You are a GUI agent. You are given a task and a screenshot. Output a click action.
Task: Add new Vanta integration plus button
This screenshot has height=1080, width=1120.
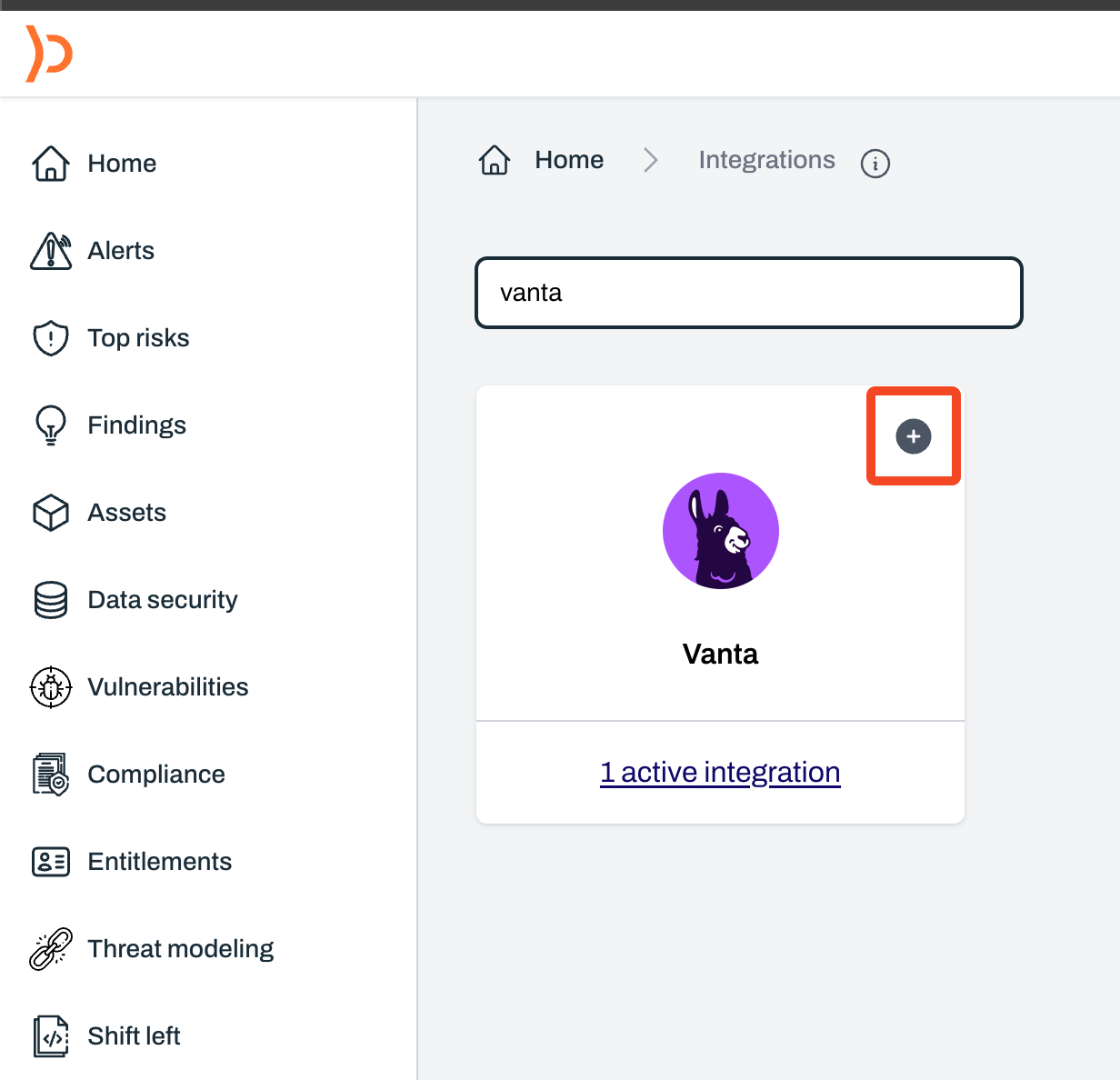pos(914,436)
